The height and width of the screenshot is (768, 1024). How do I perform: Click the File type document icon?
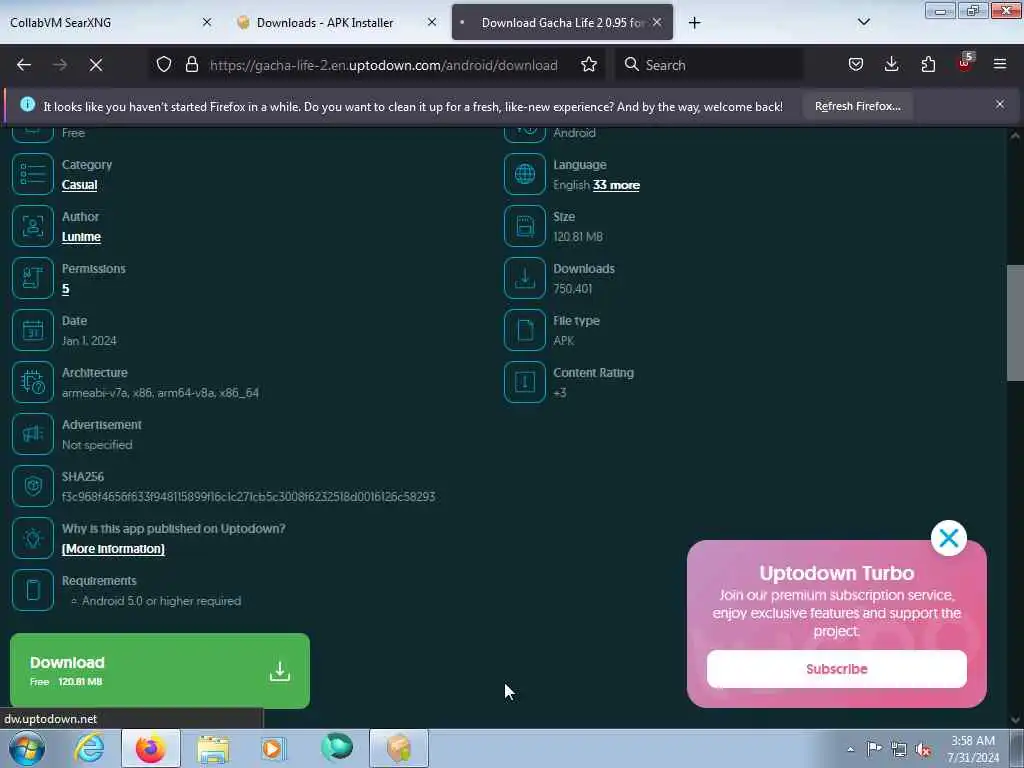pos(524,330)
